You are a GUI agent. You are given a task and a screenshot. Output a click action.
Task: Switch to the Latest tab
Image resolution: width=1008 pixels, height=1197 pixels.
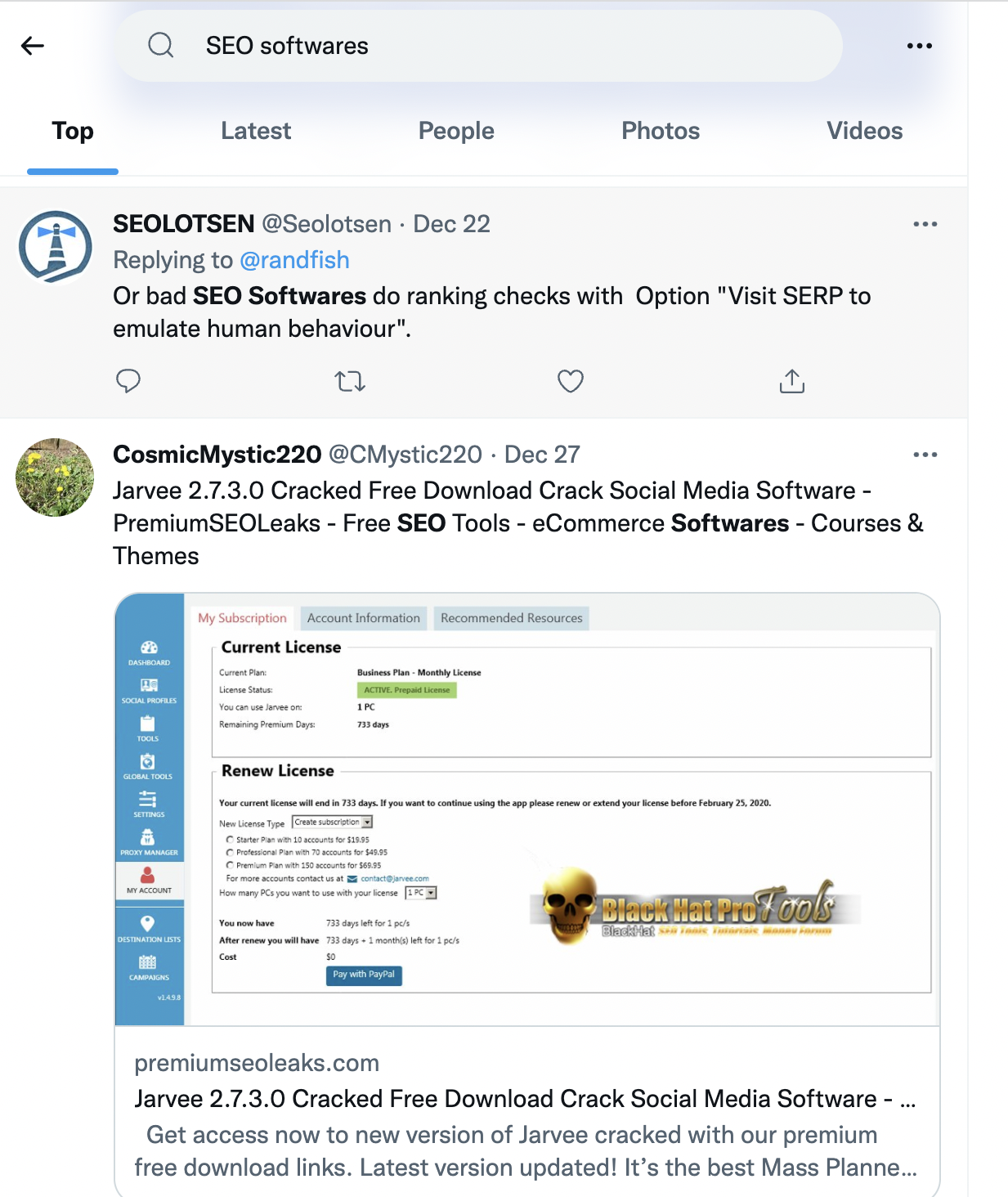(x=256, y=131)
